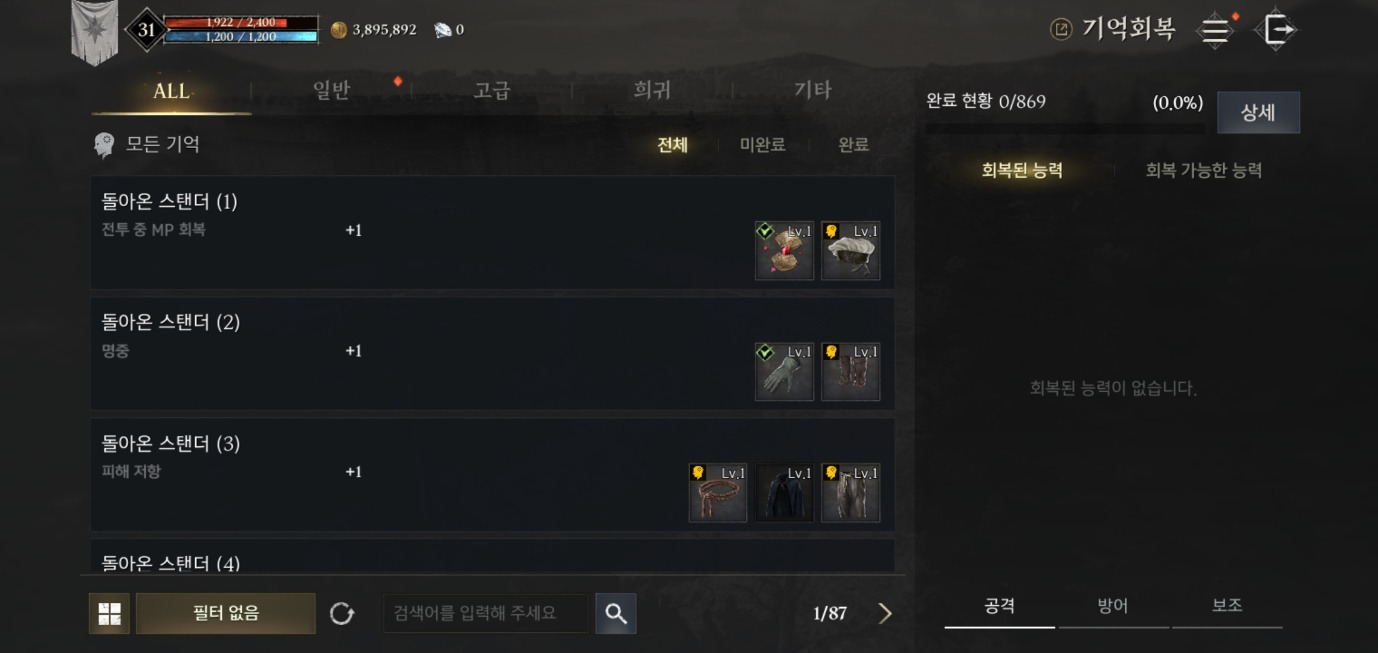This screenshot has width=1378, height=653.
Task: Switch to the 희귀 category tab
Action: click(x=652, y=90)
